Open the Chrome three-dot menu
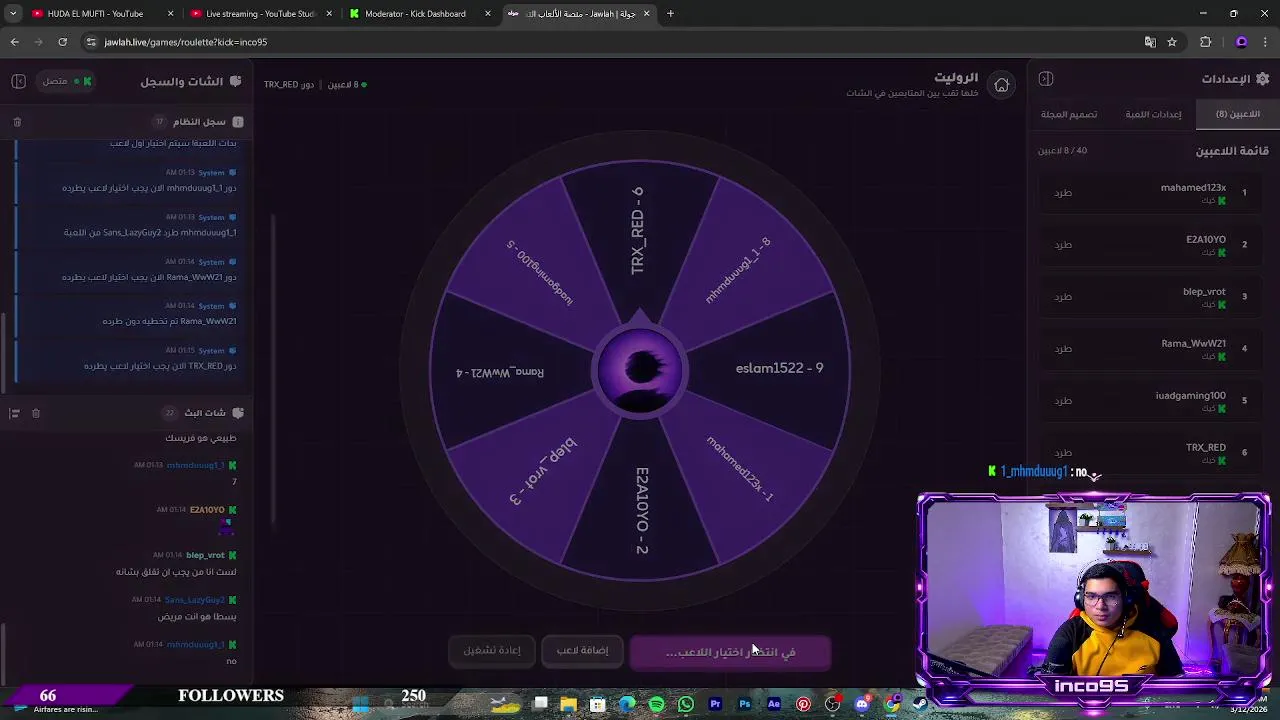The image size is (1280, 720). point(1265,42)
